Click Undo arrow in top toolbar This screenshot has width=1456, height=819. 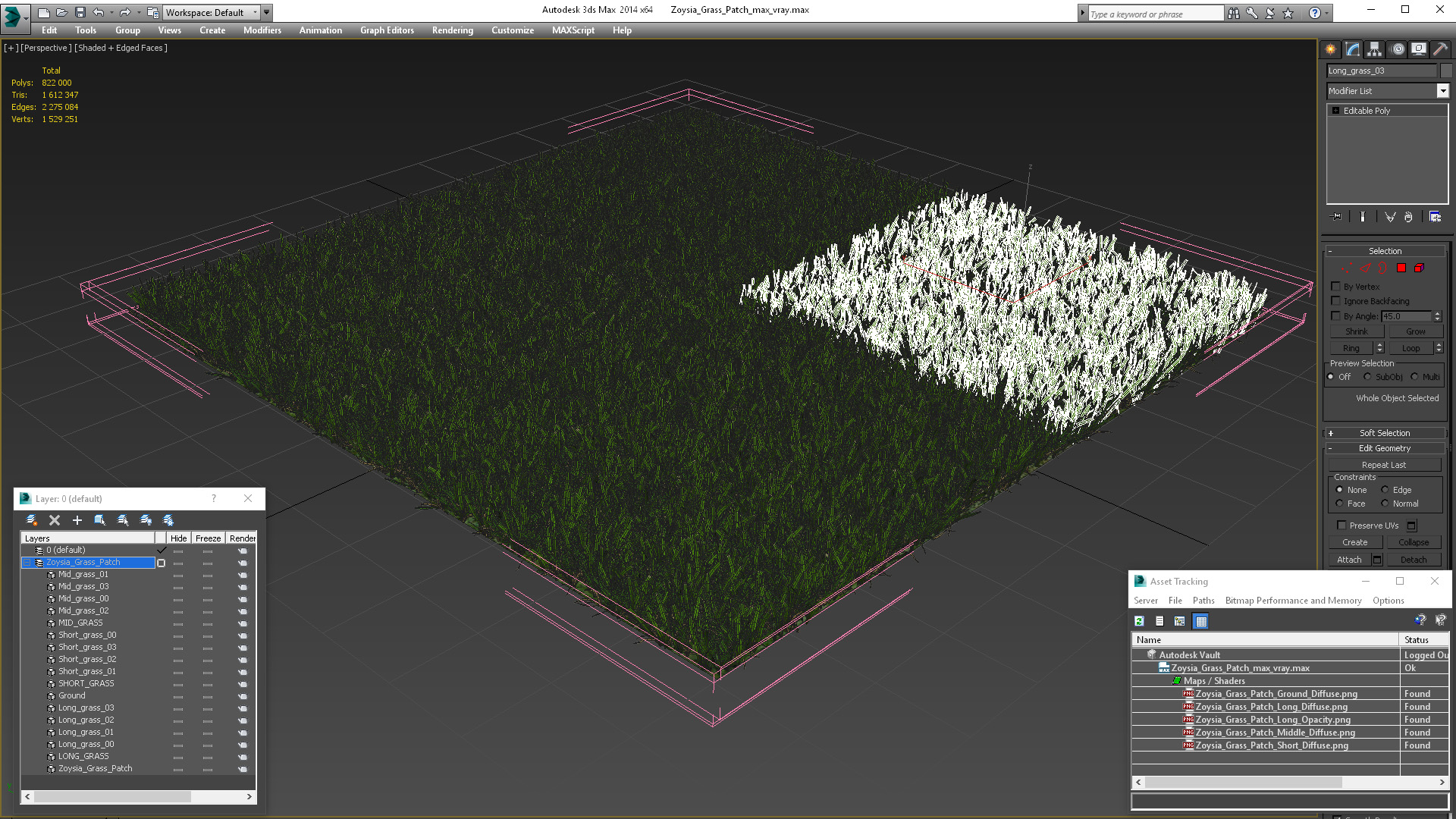point(98,12)
